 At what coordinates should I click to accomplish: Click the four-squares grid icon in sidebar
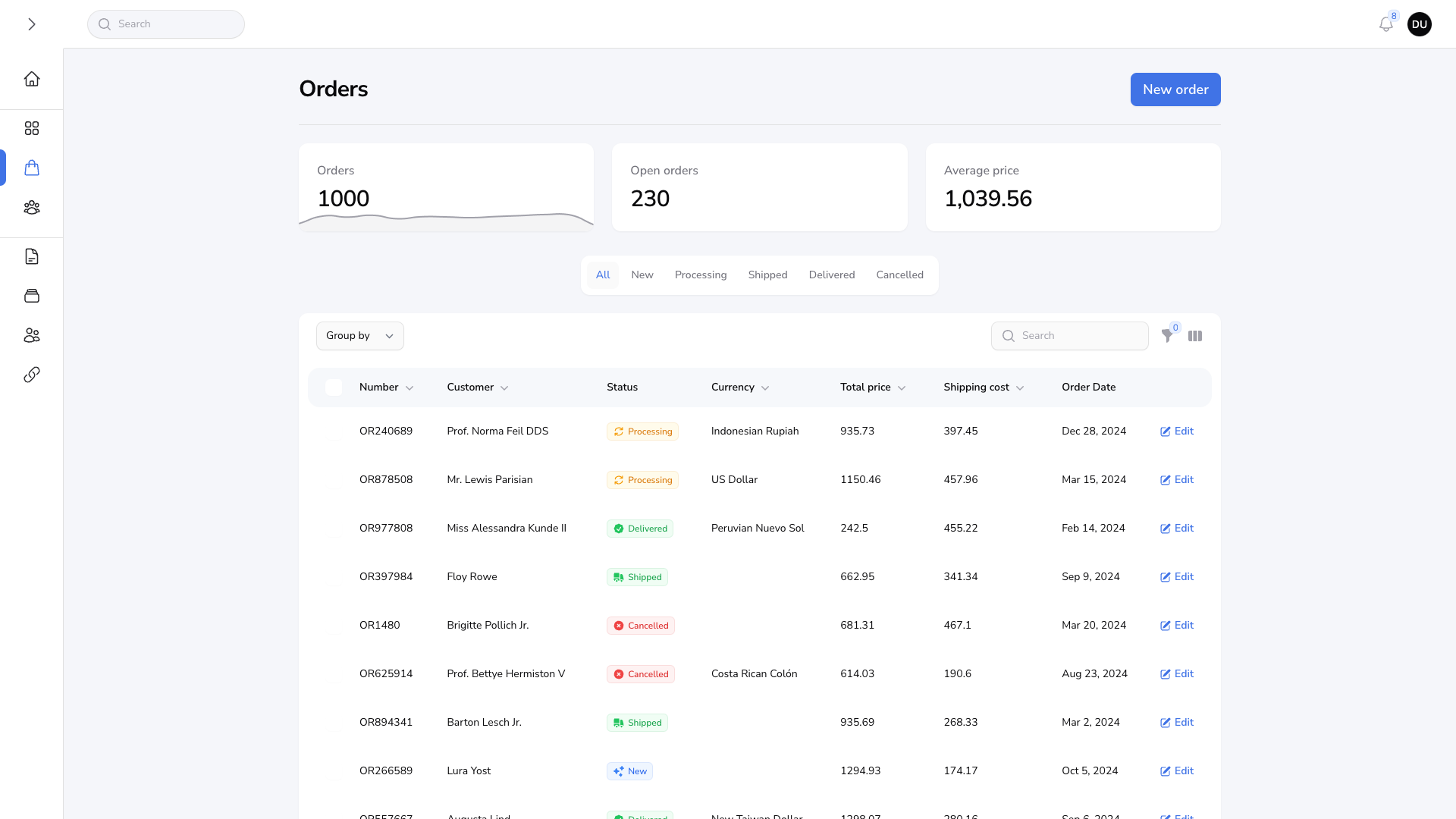click(x=32, y=128)
